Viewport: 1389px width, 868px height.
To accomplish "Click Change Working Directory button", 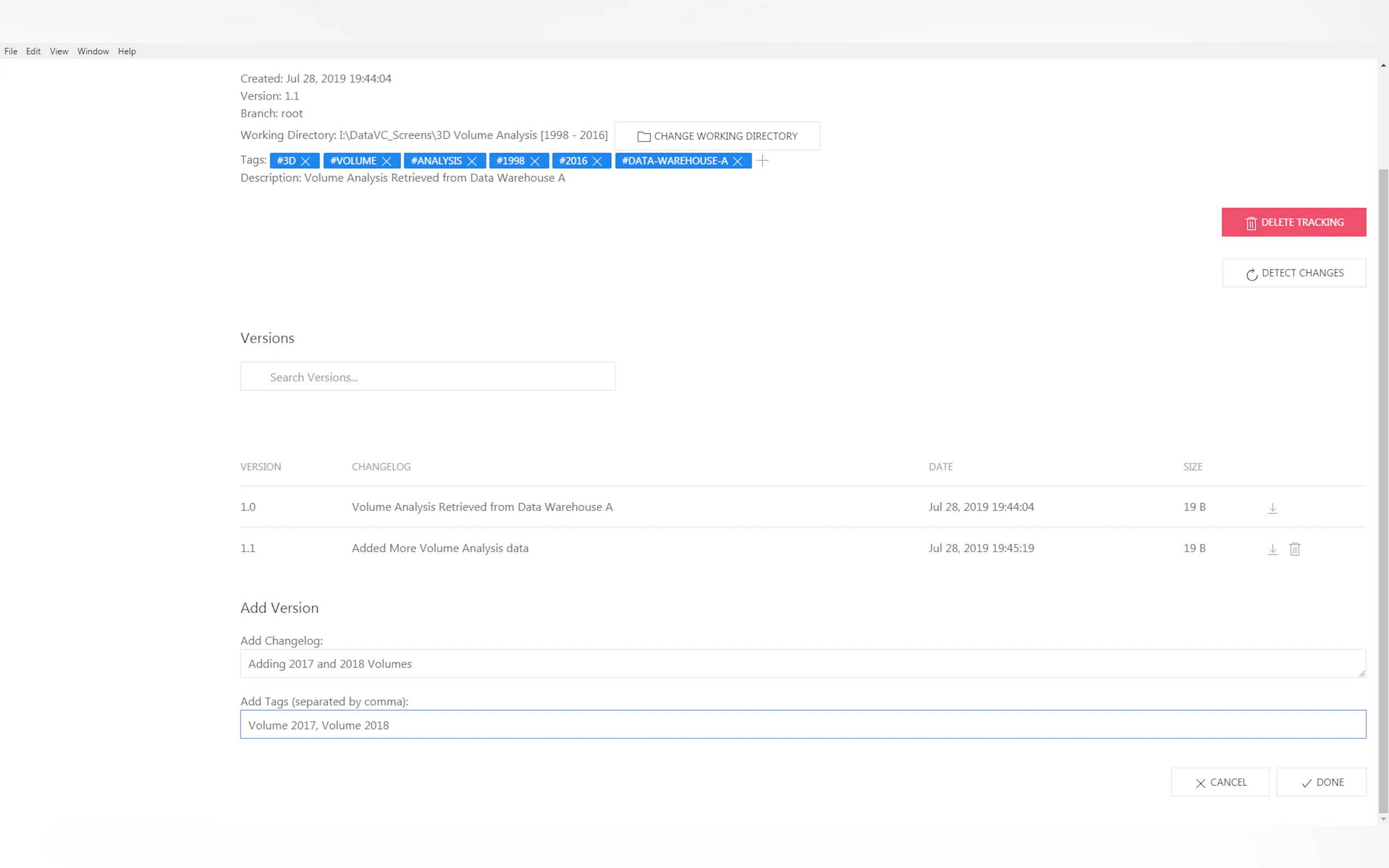I will coord(717,136).
